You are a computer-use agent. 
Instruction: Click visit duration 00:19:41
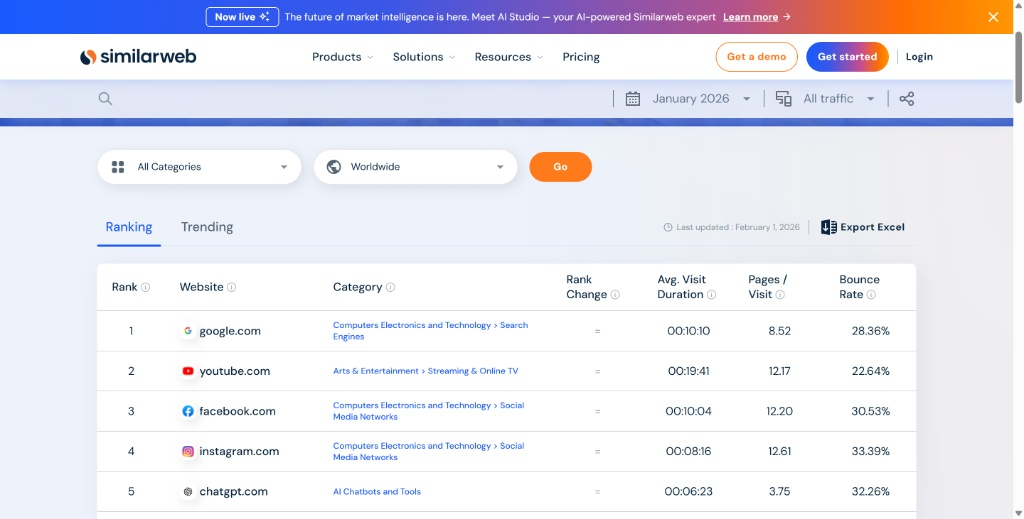(688, 371)
